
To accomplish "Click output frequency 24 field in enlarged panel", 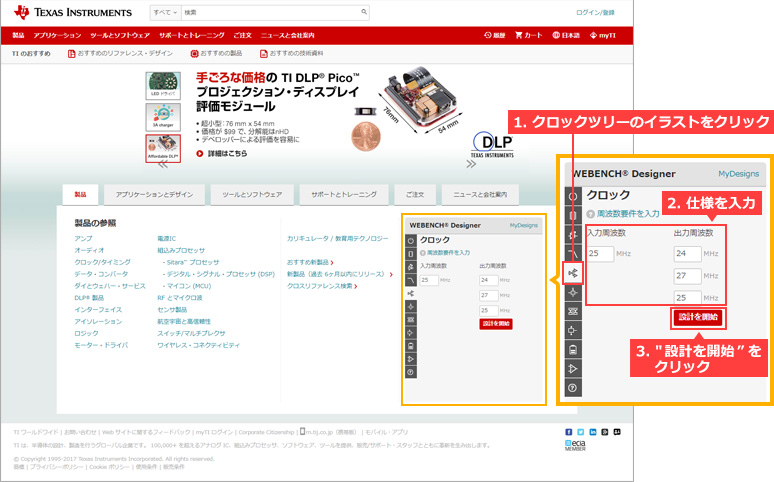I will point(688,253).
